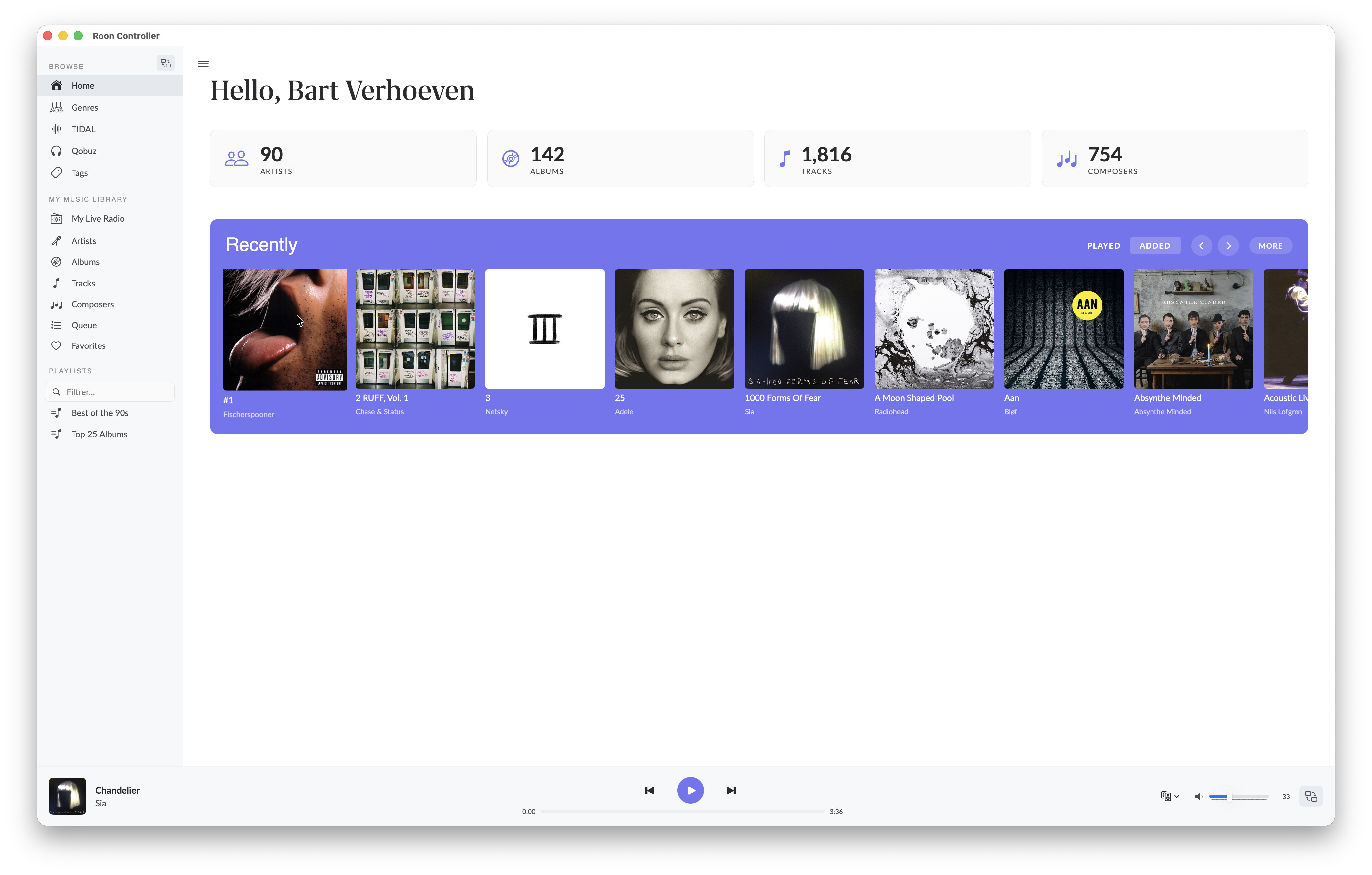Switch Recently view to Played
Viewport: 1372px width, 875px height.
pyautogui.click(x=1103, y=246)
